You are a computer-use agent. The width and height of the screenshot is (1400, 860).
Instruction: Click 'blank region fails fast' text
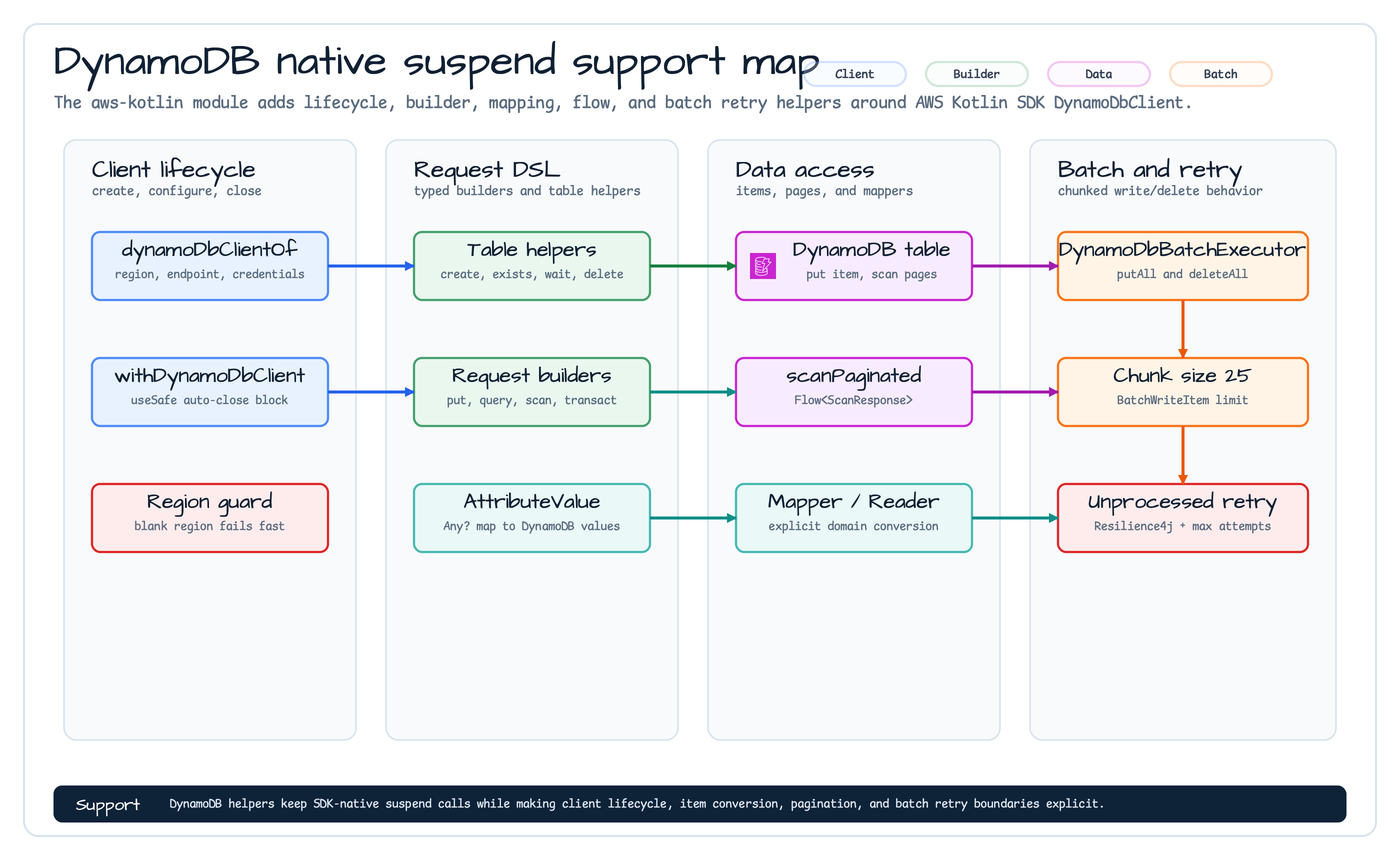(210, 526)
